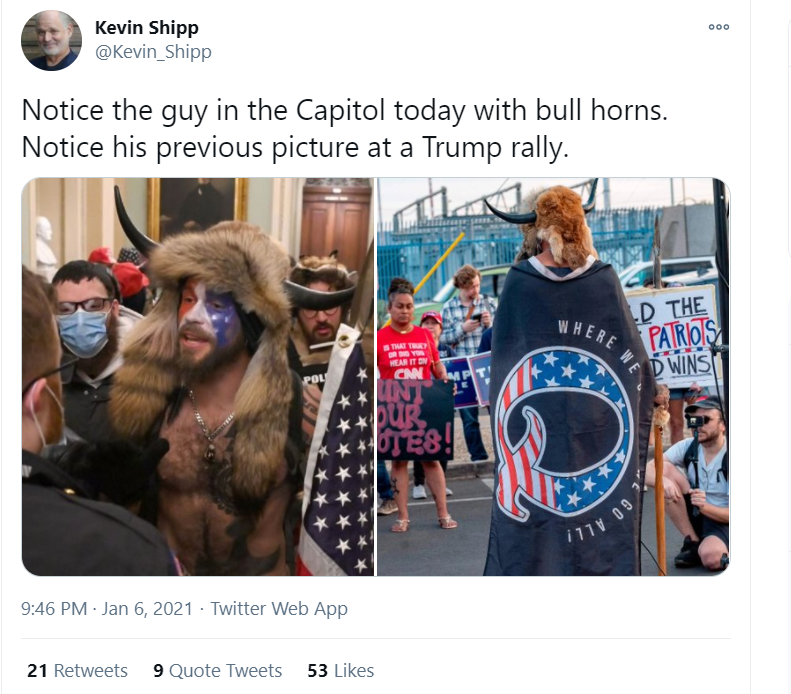Click the second line mentioning Trump rally
The image size is (791, 694).
[x=295, y=148]
